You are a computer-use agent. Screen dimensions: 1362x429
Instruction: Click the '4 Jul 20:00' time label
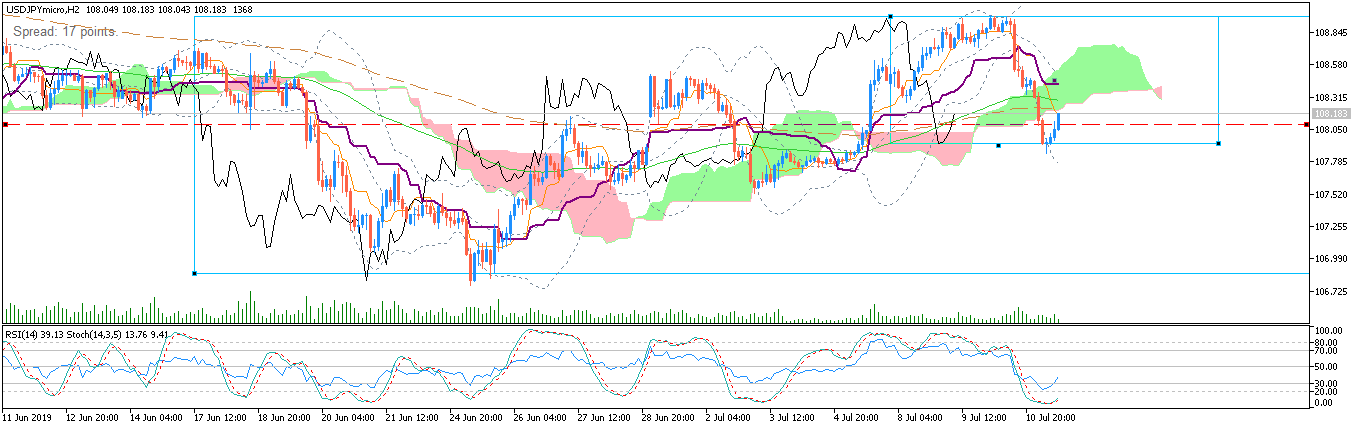855,416
